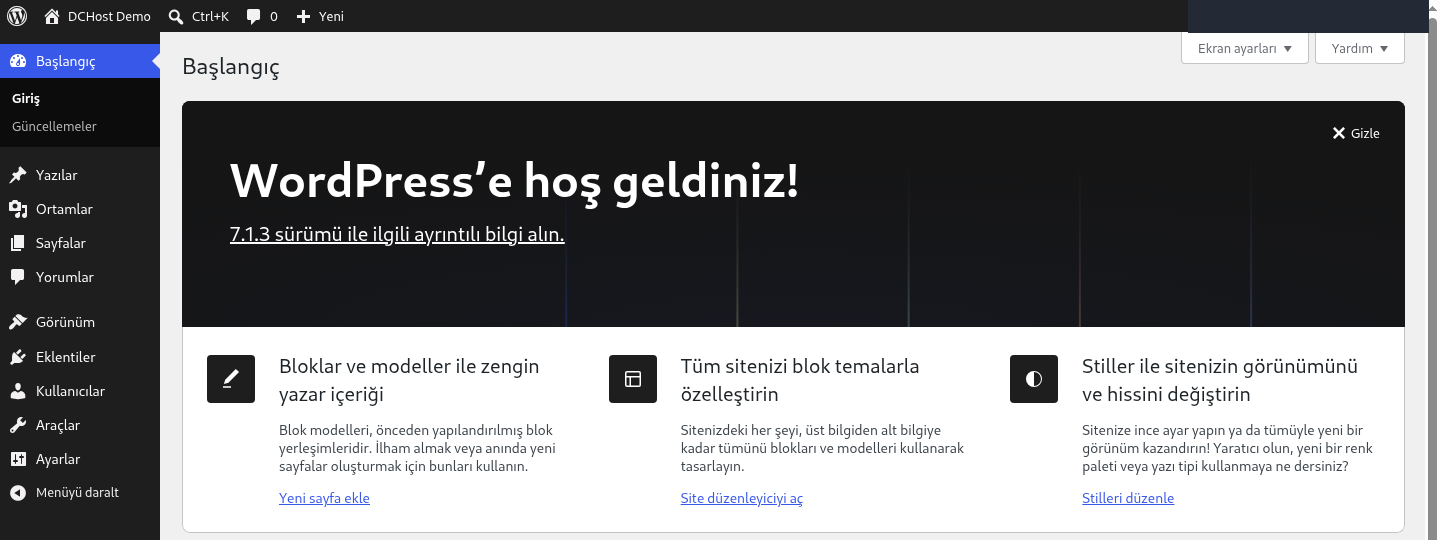Screen dimensions: 1440x540
Task: Open the Yorumlar menu item
Action: [80, 277]
